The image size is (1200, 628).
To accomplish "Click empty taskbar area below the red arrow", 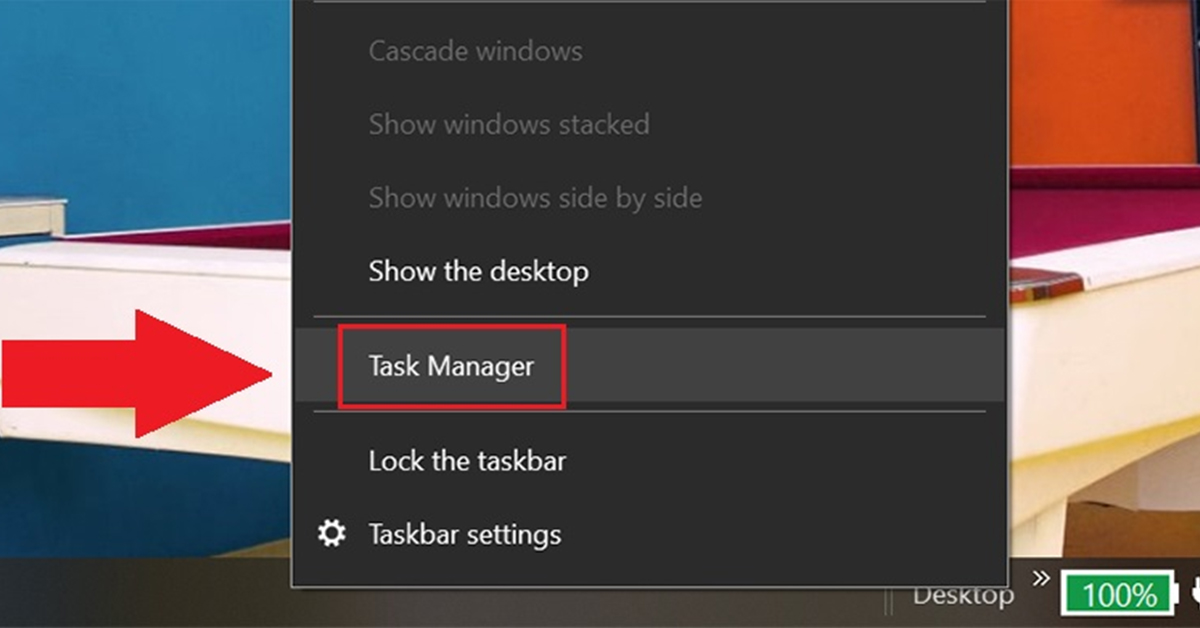I will [x=140, y=595].
